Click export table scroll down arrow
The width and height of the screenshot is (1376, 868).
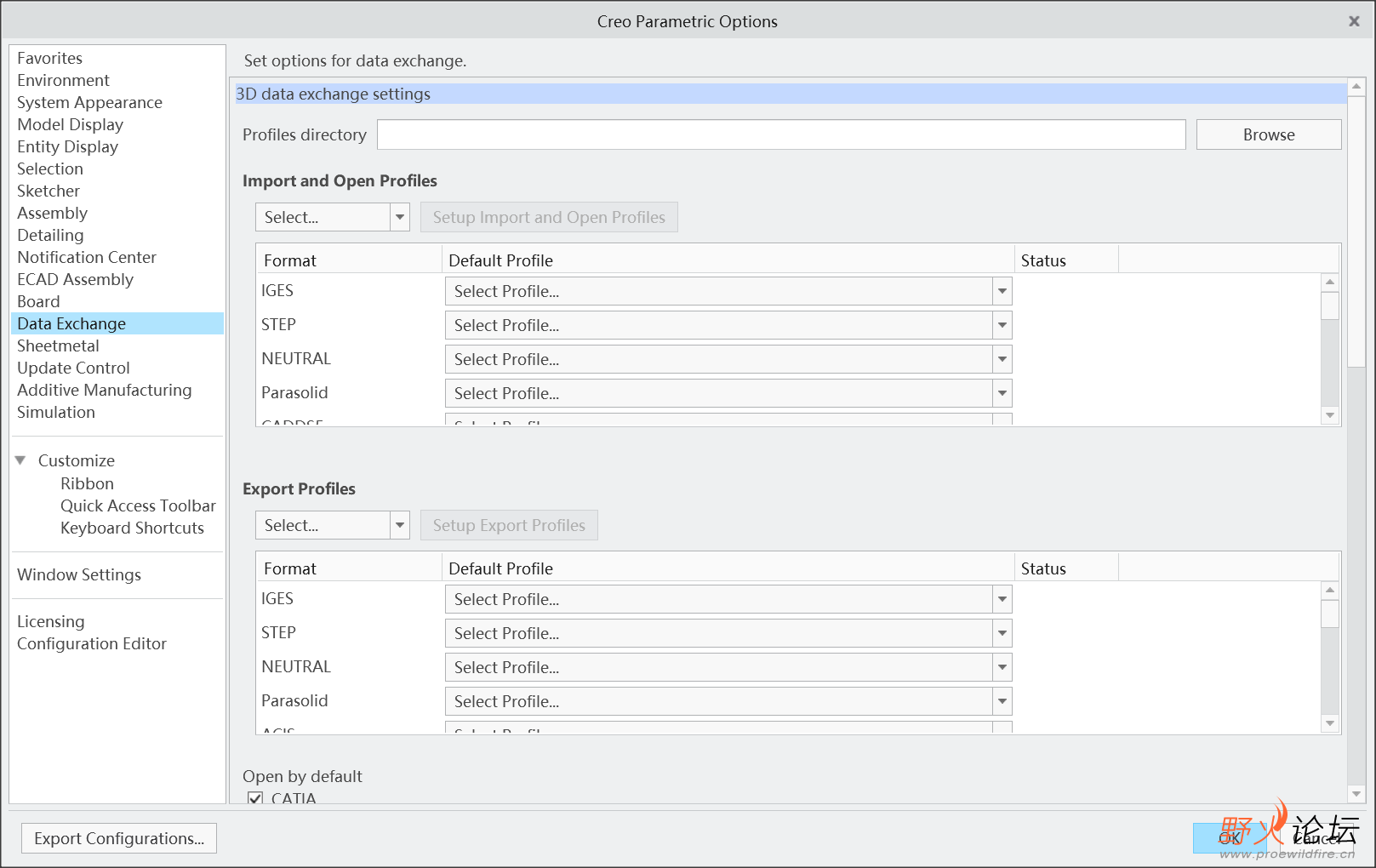pyautogui.click(x=1330, y=723)
